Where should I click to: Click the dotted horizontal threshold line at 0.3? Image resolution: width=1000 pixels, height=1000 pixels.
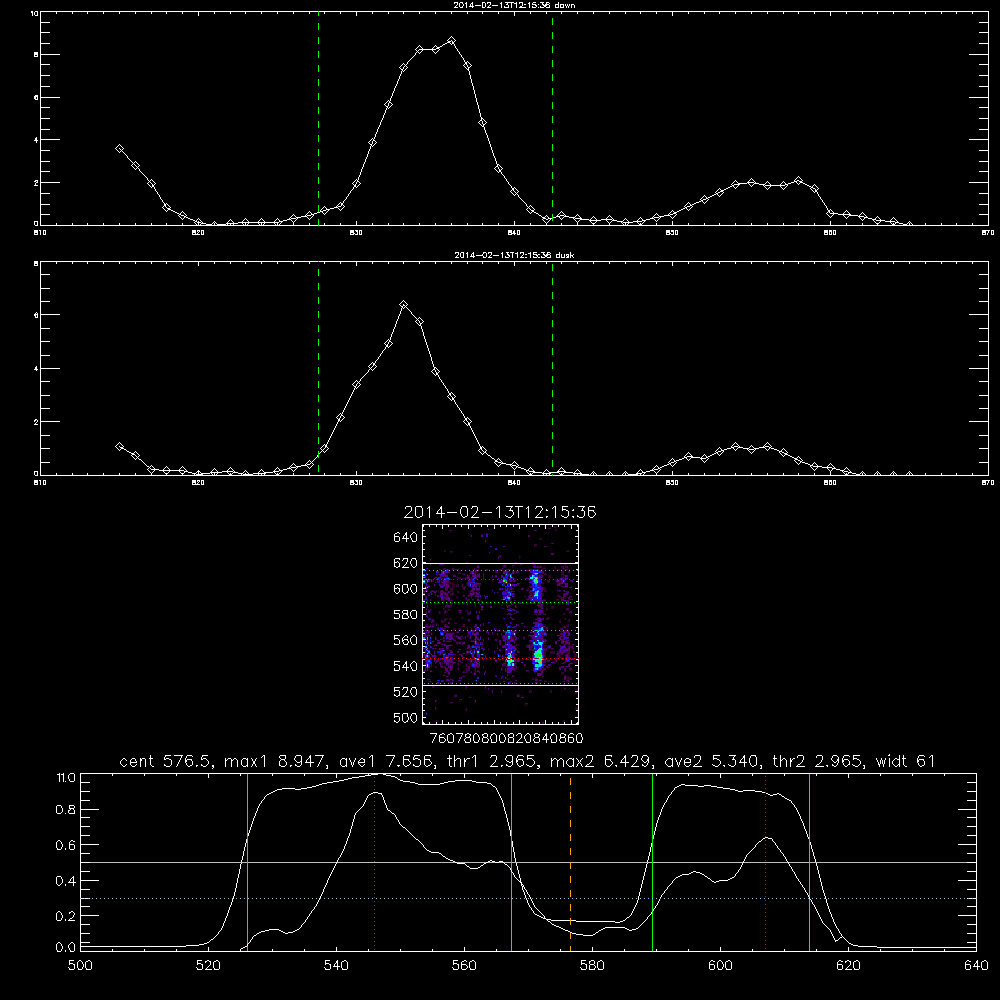(x=528, y=899)
